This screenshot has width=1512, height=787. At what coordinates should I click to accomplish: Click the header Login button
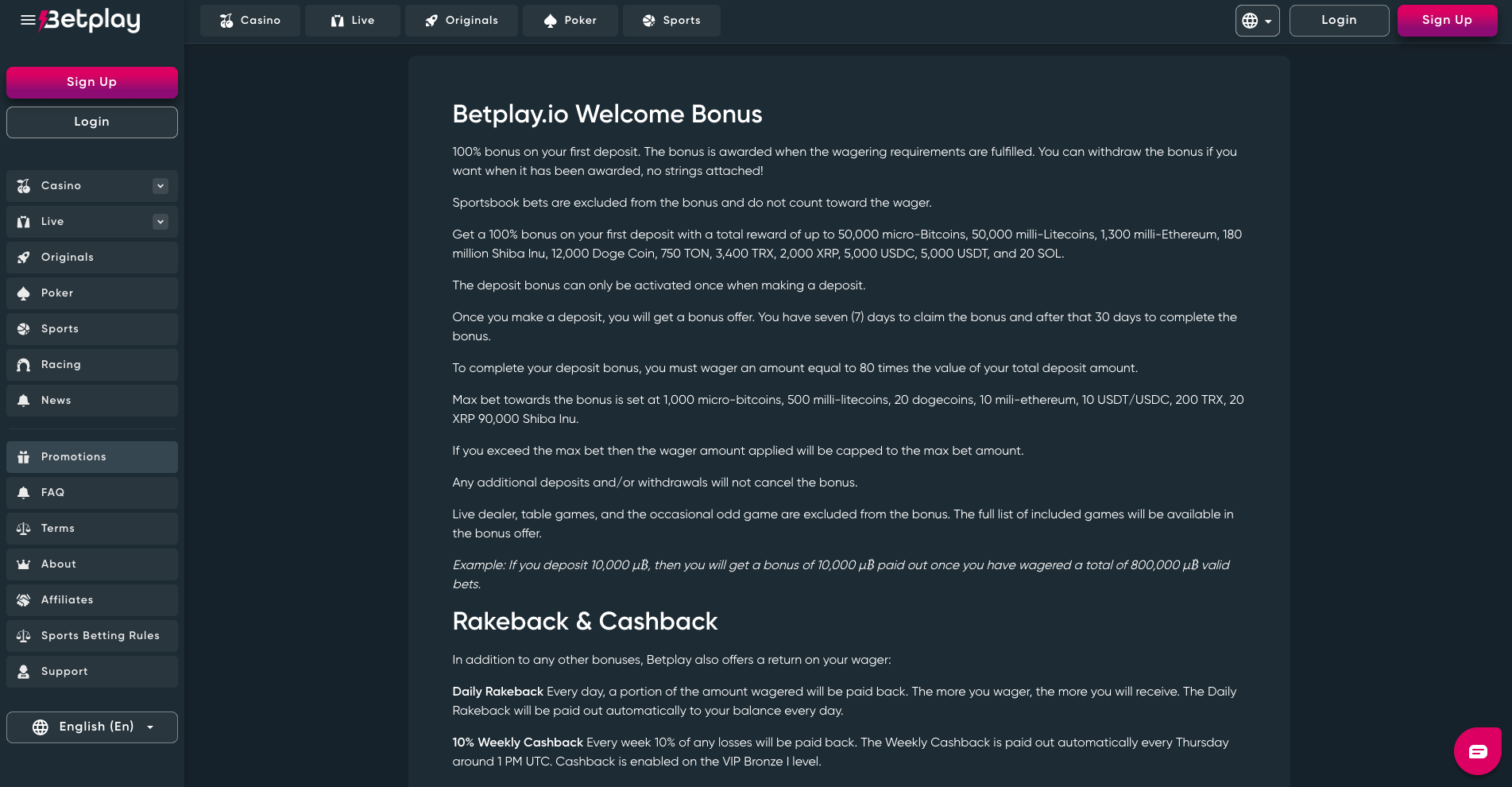1340,21
